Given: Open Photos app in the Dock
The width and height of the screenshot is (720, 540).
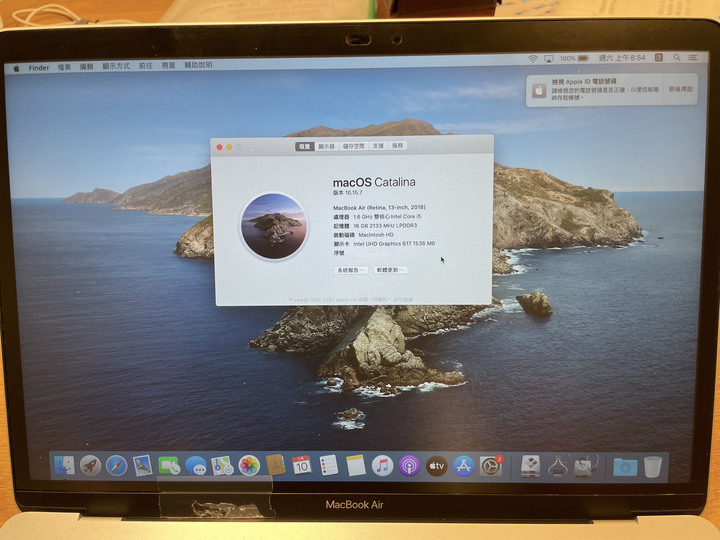Looking at the screenshot, I should (x=249, y=466).
